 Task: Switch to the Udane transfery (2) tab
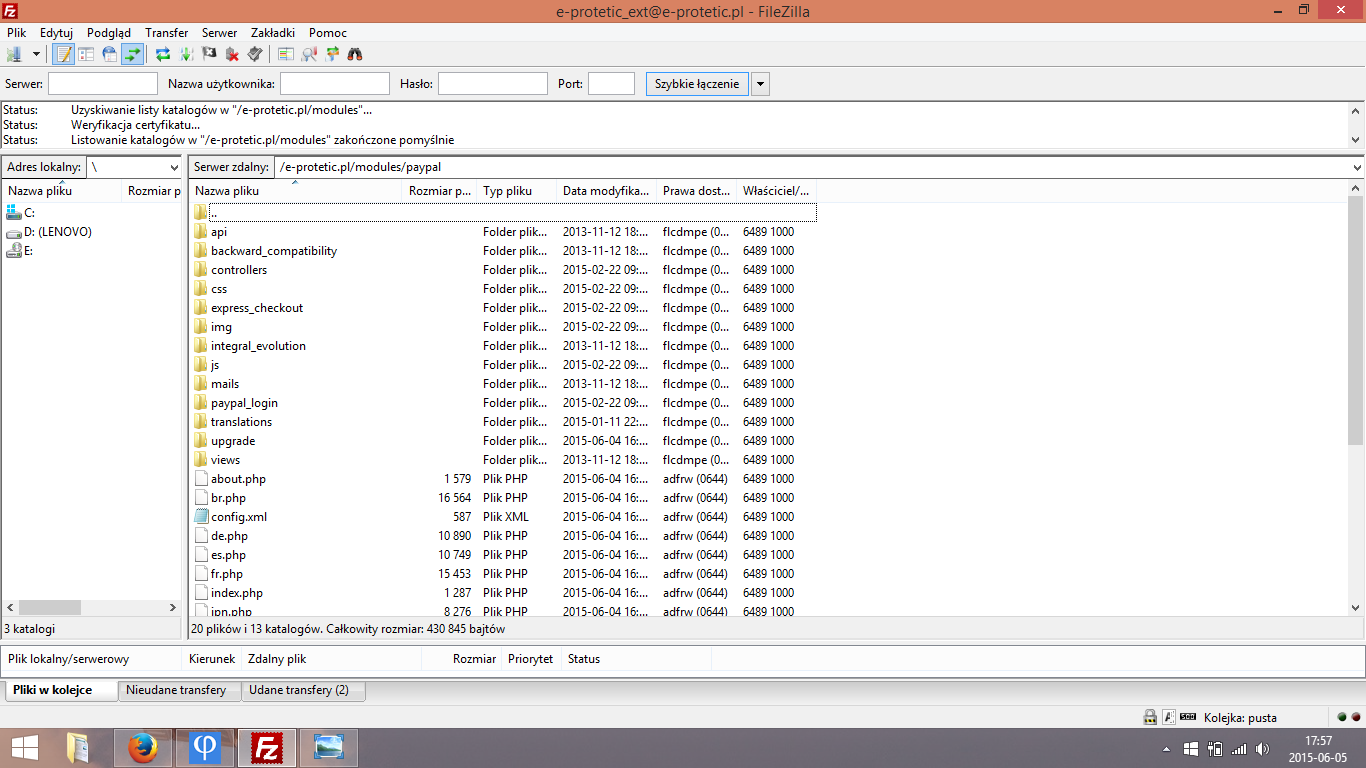[303, 690]
